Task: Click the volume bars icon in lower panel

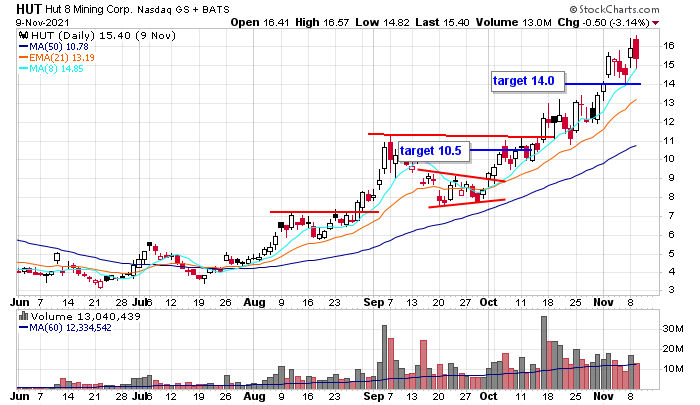Action: (23, 317)
